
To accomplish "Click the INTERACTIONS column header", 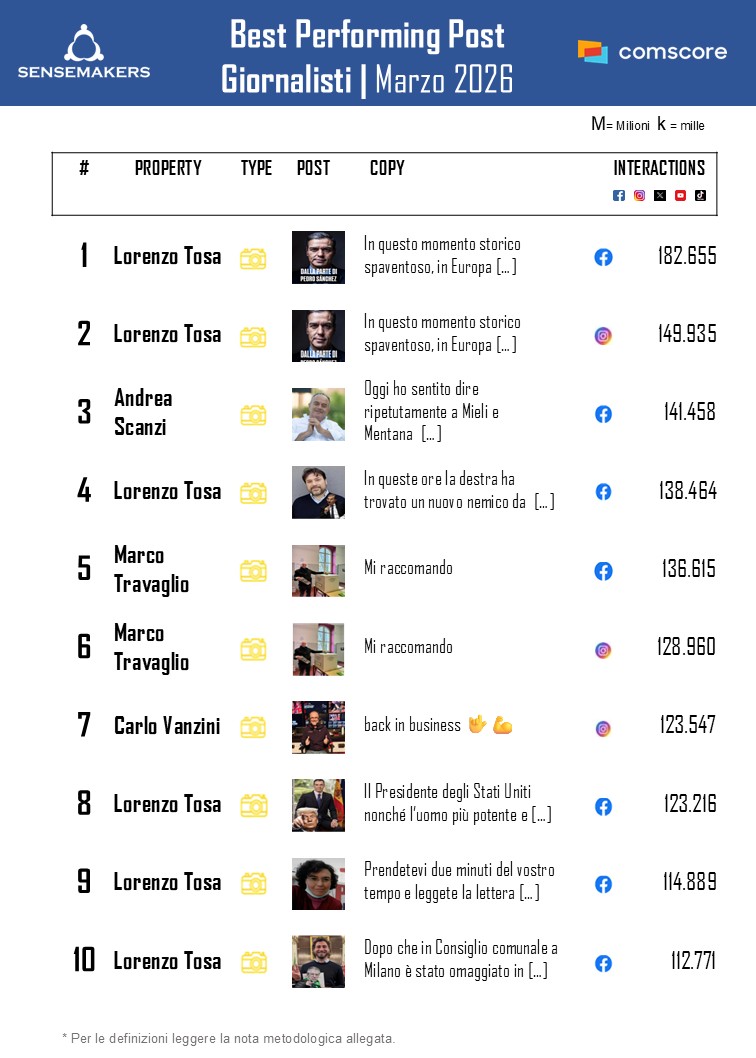I will pyautogui.click(x=659, y=168).
